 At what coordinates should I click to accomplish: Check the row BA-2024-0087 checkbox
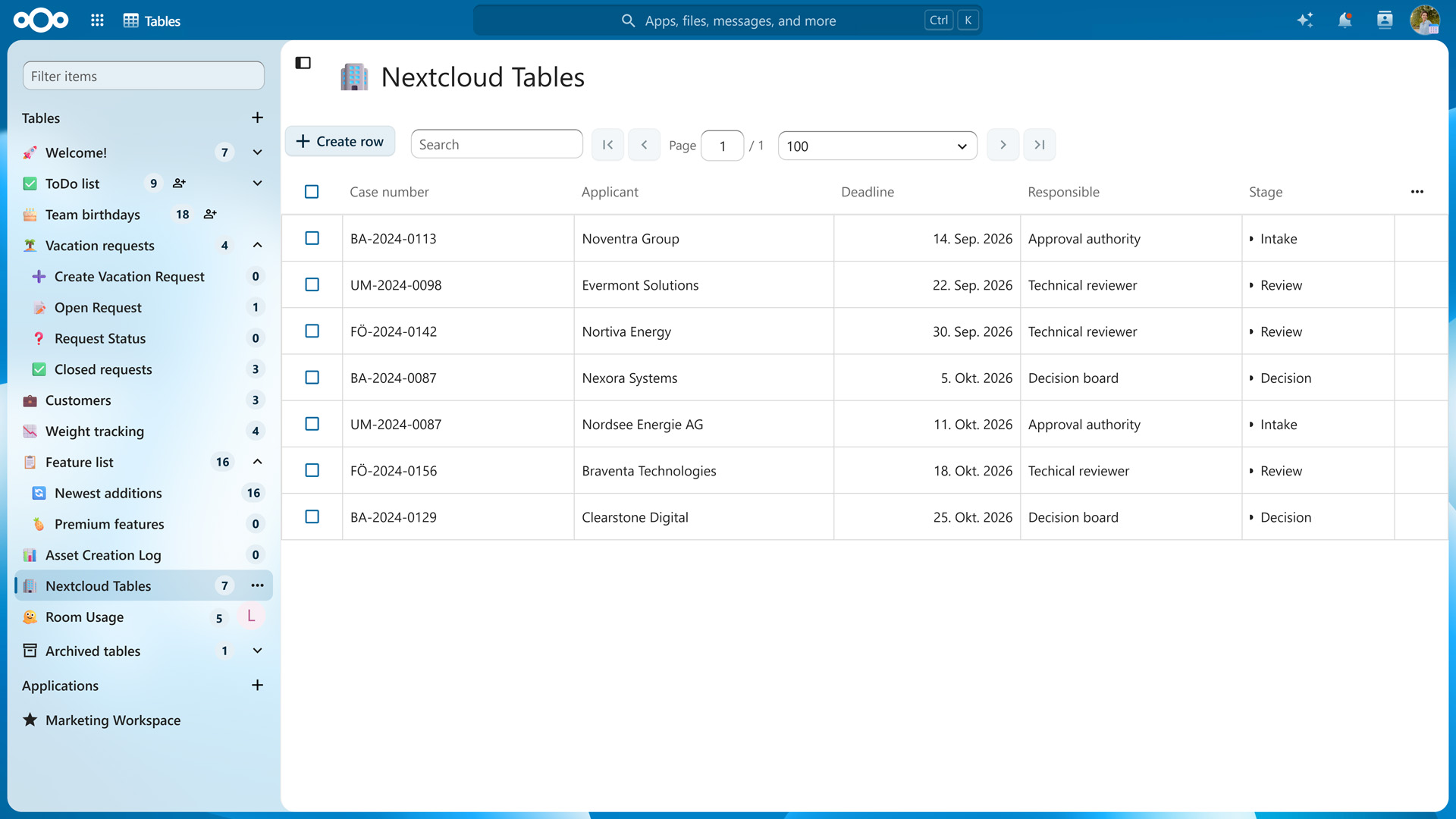click(x=312, y=378)
